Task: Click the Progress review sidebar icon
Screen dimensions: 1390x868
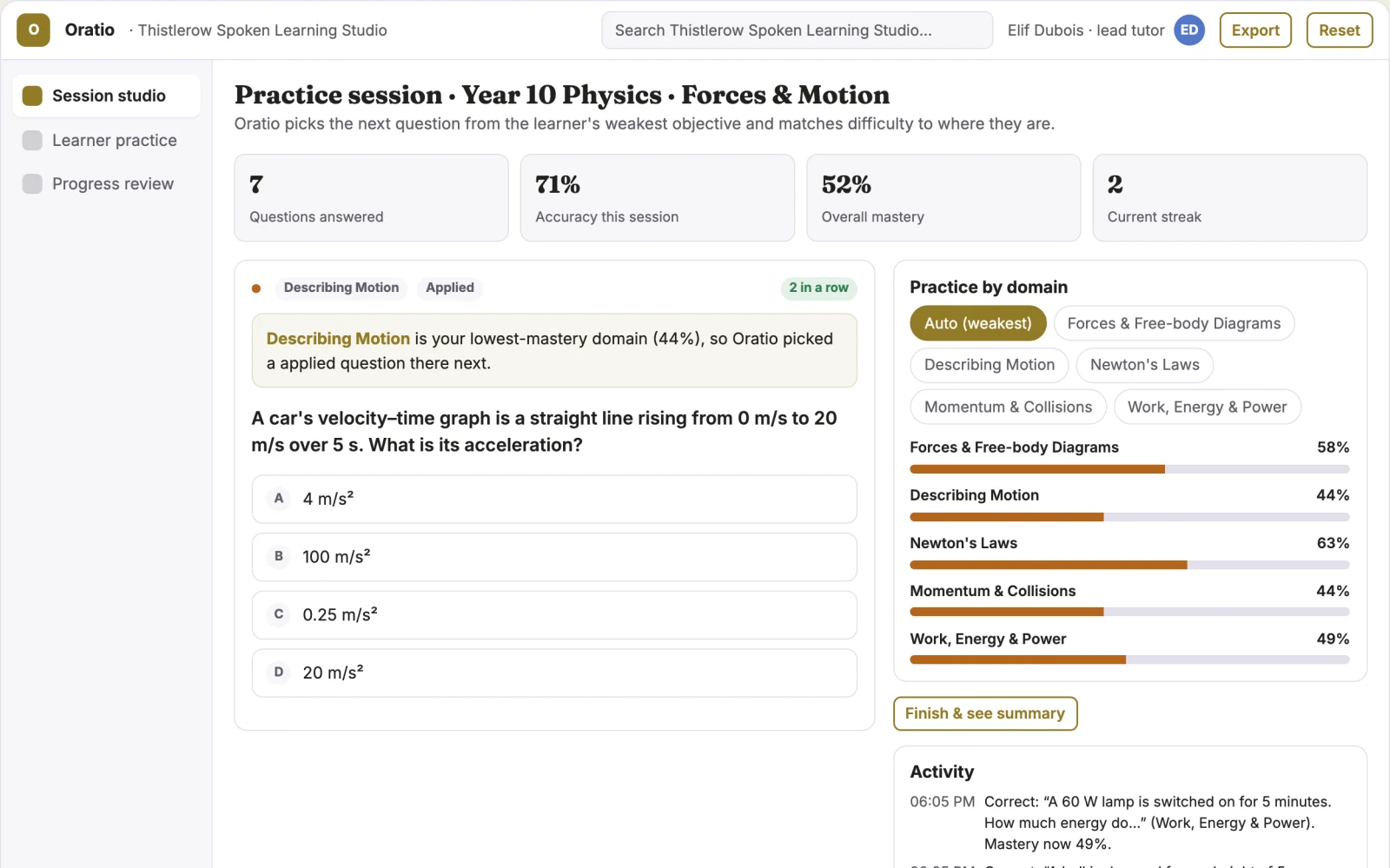Action: (x=32, y=183)
